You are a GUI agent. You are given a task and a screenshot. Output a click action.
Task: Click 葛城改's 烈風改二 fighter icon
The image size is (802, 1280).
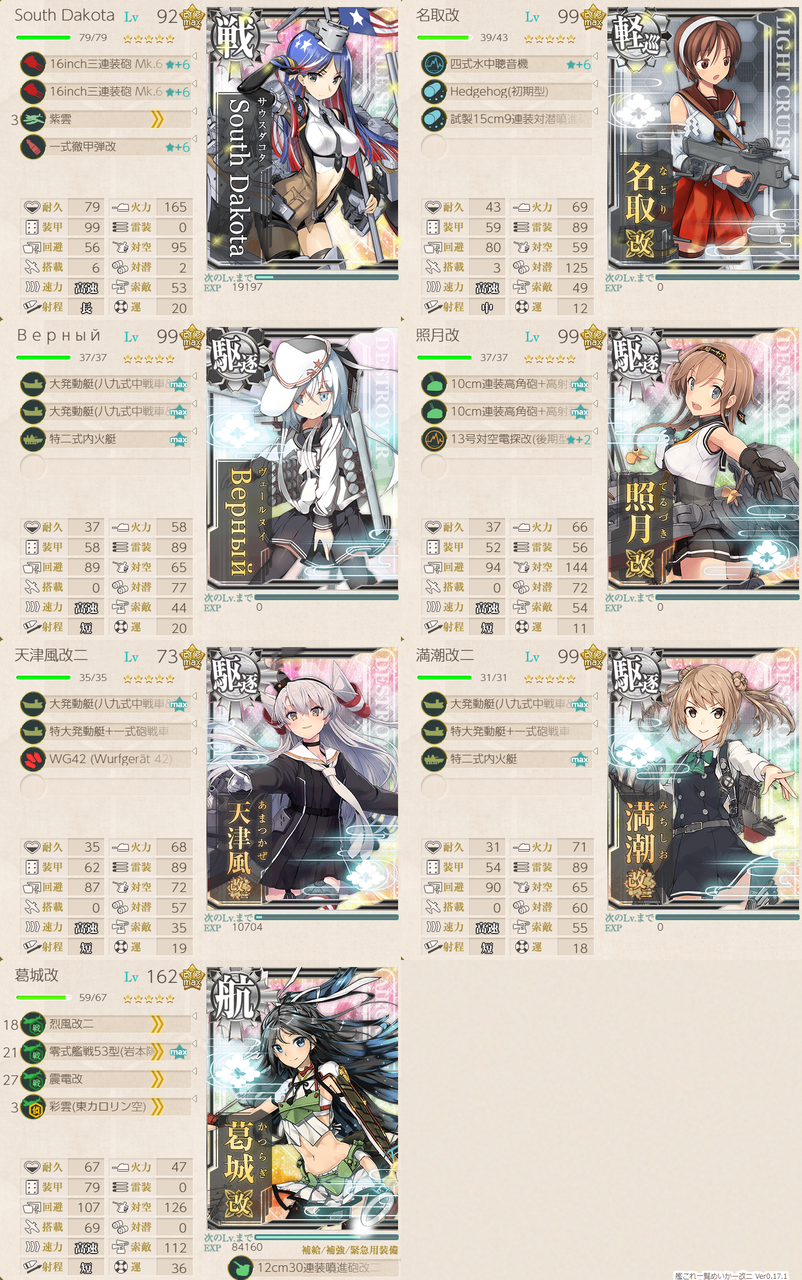pos(33,1024)
